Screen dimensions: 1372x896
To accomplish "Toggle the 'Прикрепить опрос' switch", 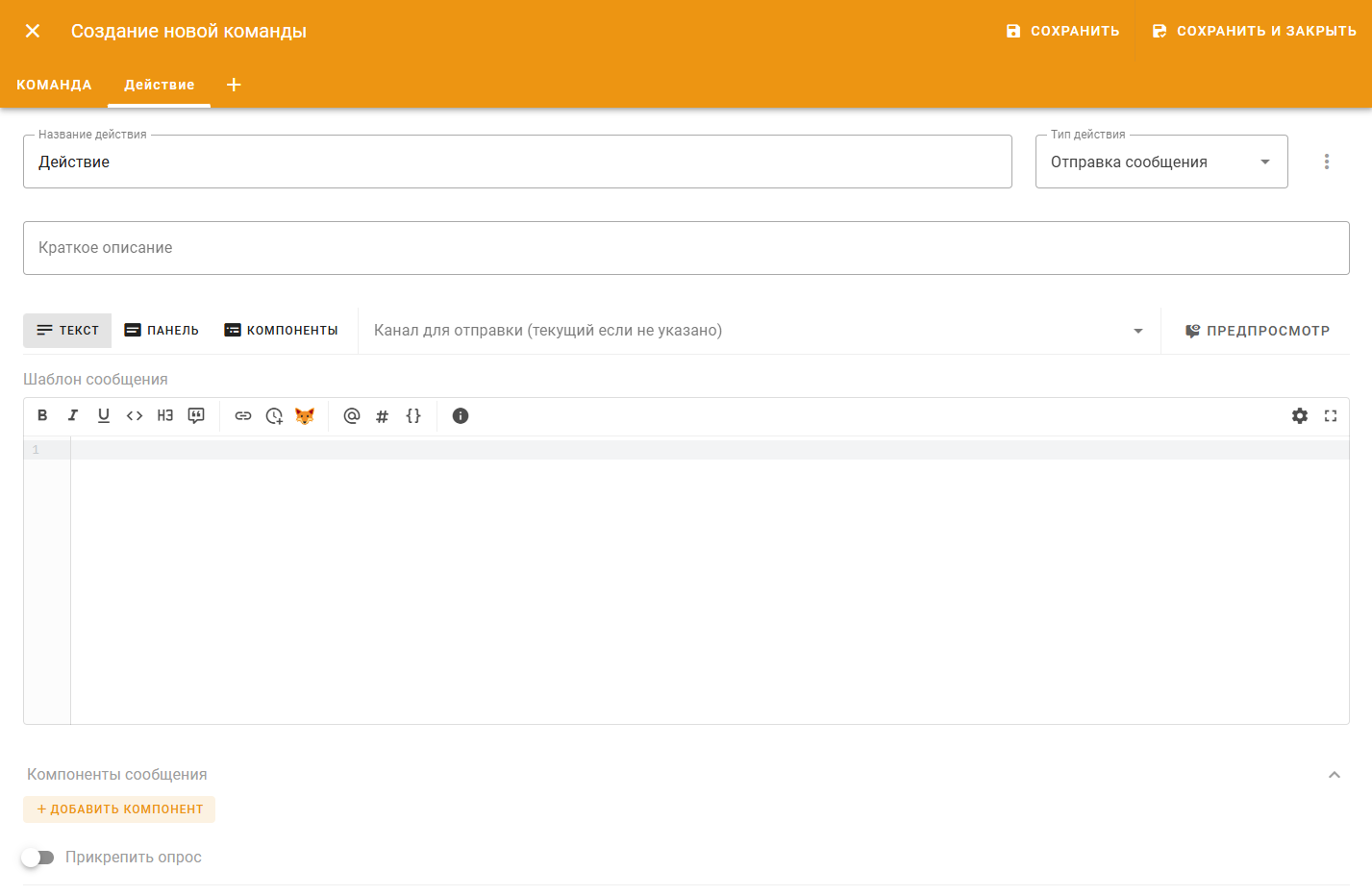I will [x=38, y=858].
